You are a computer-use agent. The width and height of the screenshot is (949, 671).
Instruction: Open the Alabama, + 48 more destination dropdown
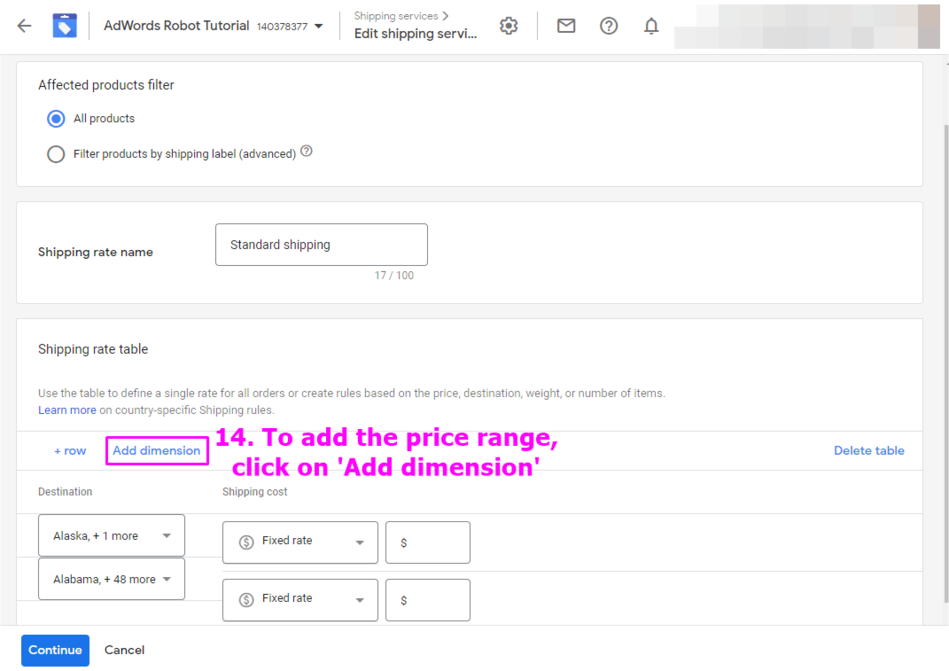click(111, 579)
